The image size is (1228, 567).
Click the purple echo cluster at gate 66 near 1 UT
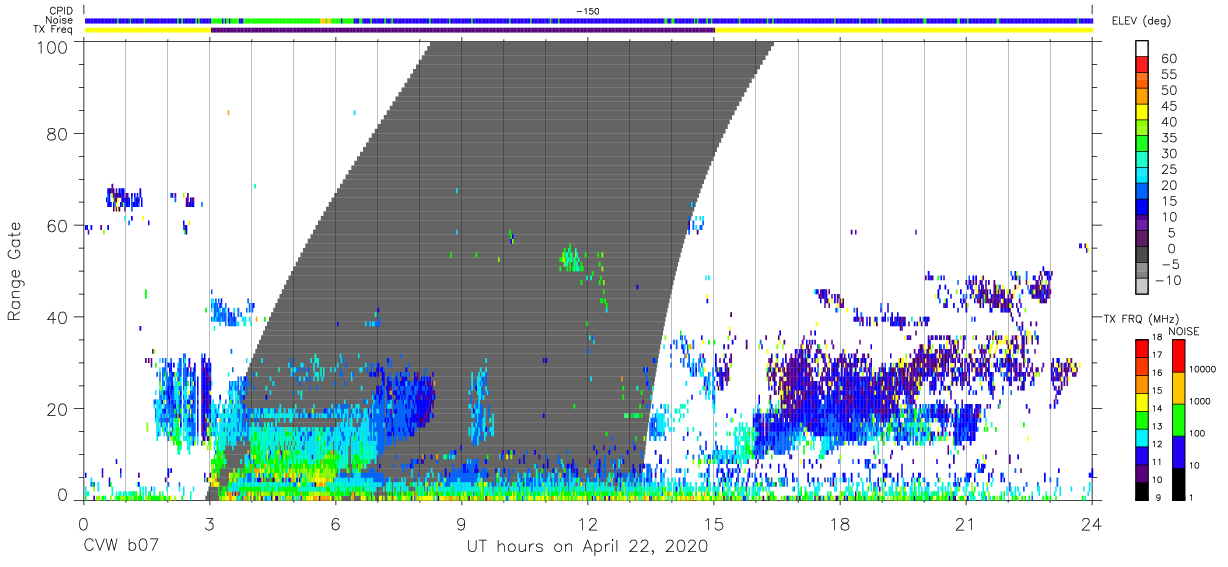click(x=124, y=197)
